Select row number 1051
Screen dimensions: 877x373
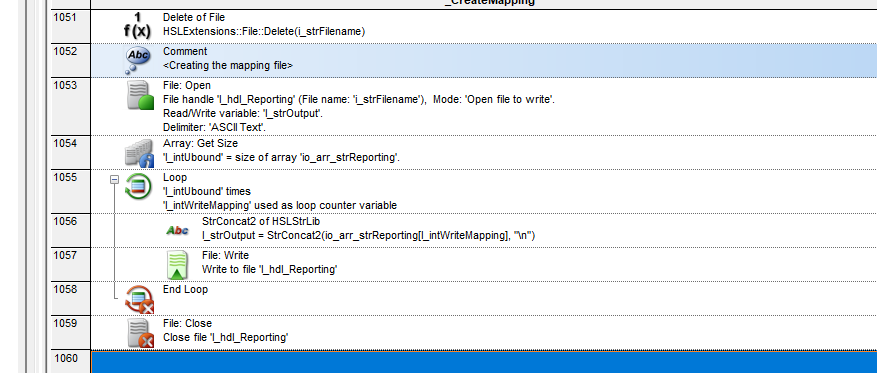click(x=71, y=26)
